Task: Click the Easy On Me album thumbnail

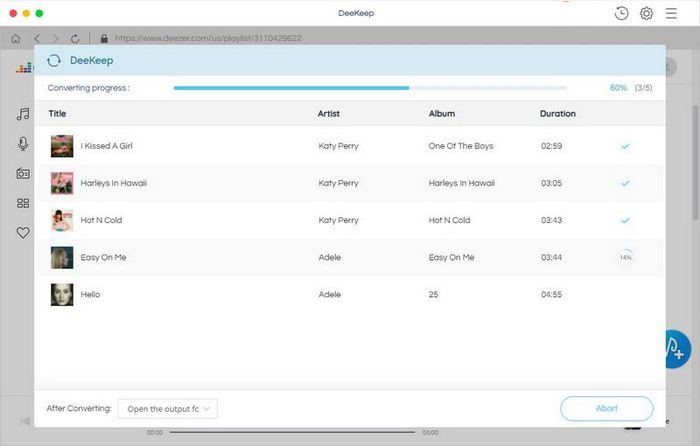Action: 62,257
